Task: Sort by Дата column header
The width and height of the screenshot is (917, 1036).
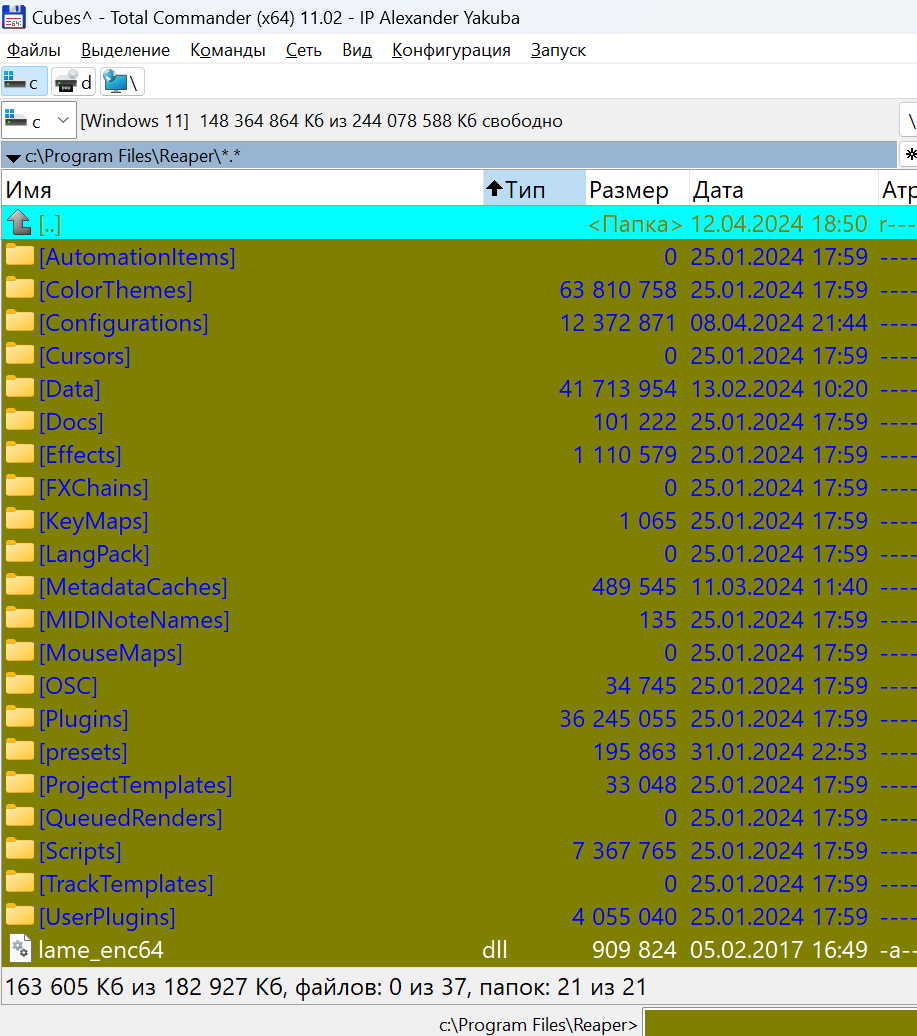Action: 784,190
